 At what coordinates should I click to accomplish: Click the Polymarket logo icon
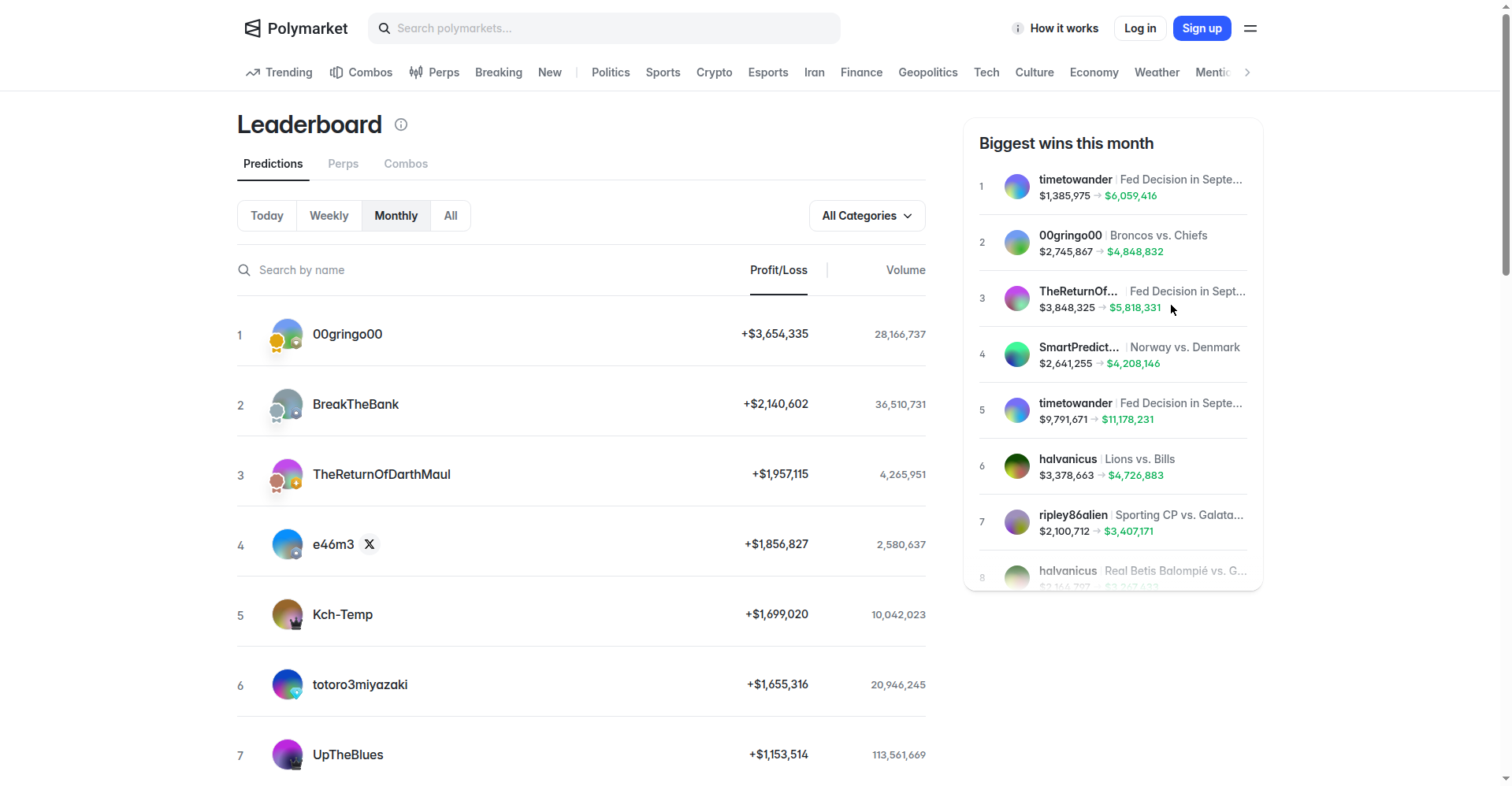click(252, 28)
